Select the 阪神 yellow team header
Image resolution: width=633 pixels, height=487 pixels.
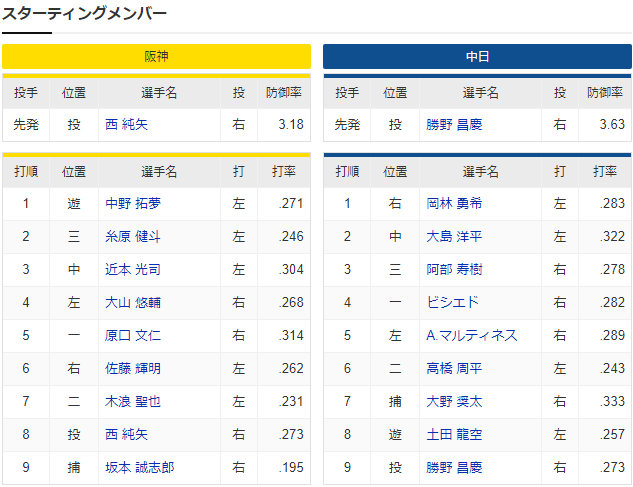(156, 57)
